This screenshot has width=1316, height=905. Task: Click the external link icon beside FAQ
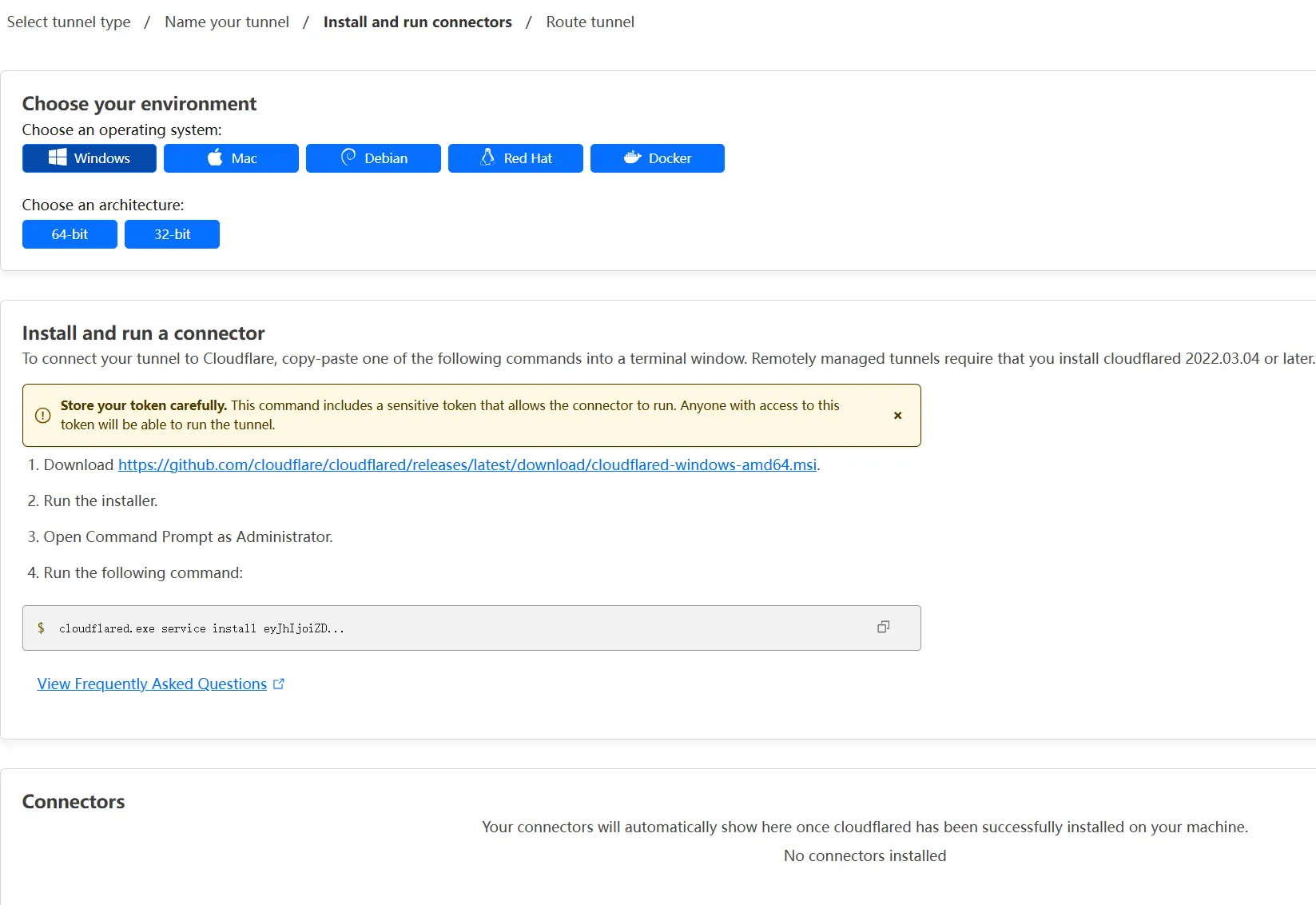tap(279, 684)
